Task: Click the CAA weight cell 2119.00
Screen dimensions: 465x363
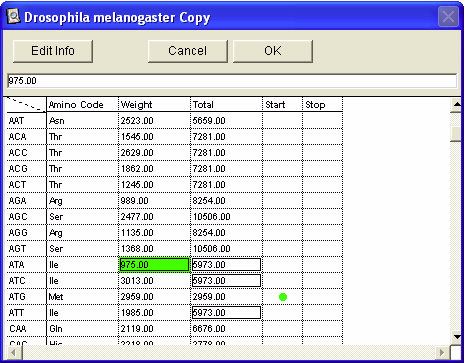Action: (154, 329)
